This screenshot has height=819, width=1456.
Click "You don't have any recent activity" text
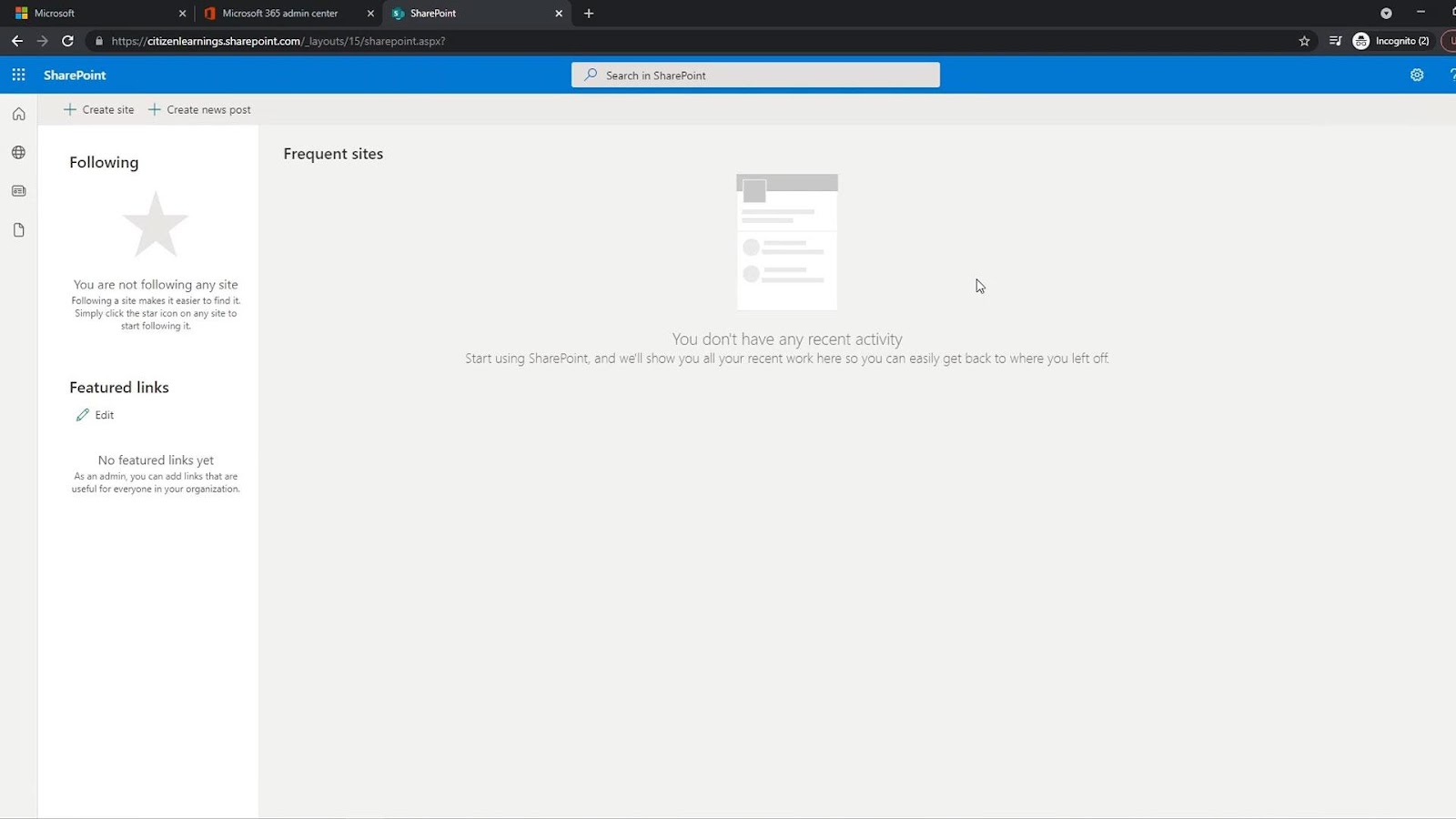(x=787, y=339)
